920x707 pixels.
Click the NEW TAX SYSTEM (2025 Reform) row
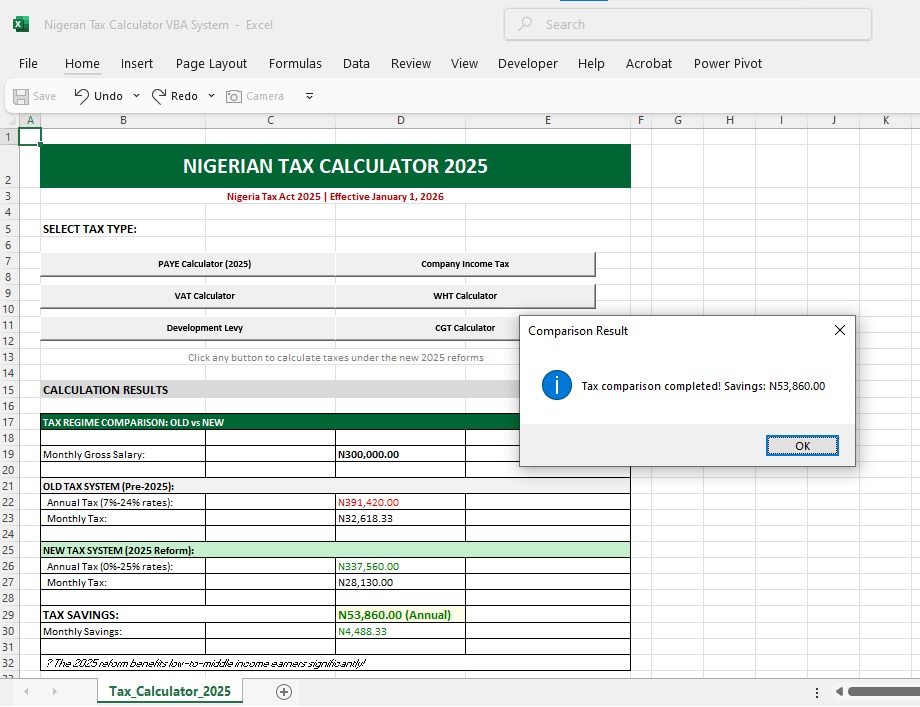click(335, 550)
